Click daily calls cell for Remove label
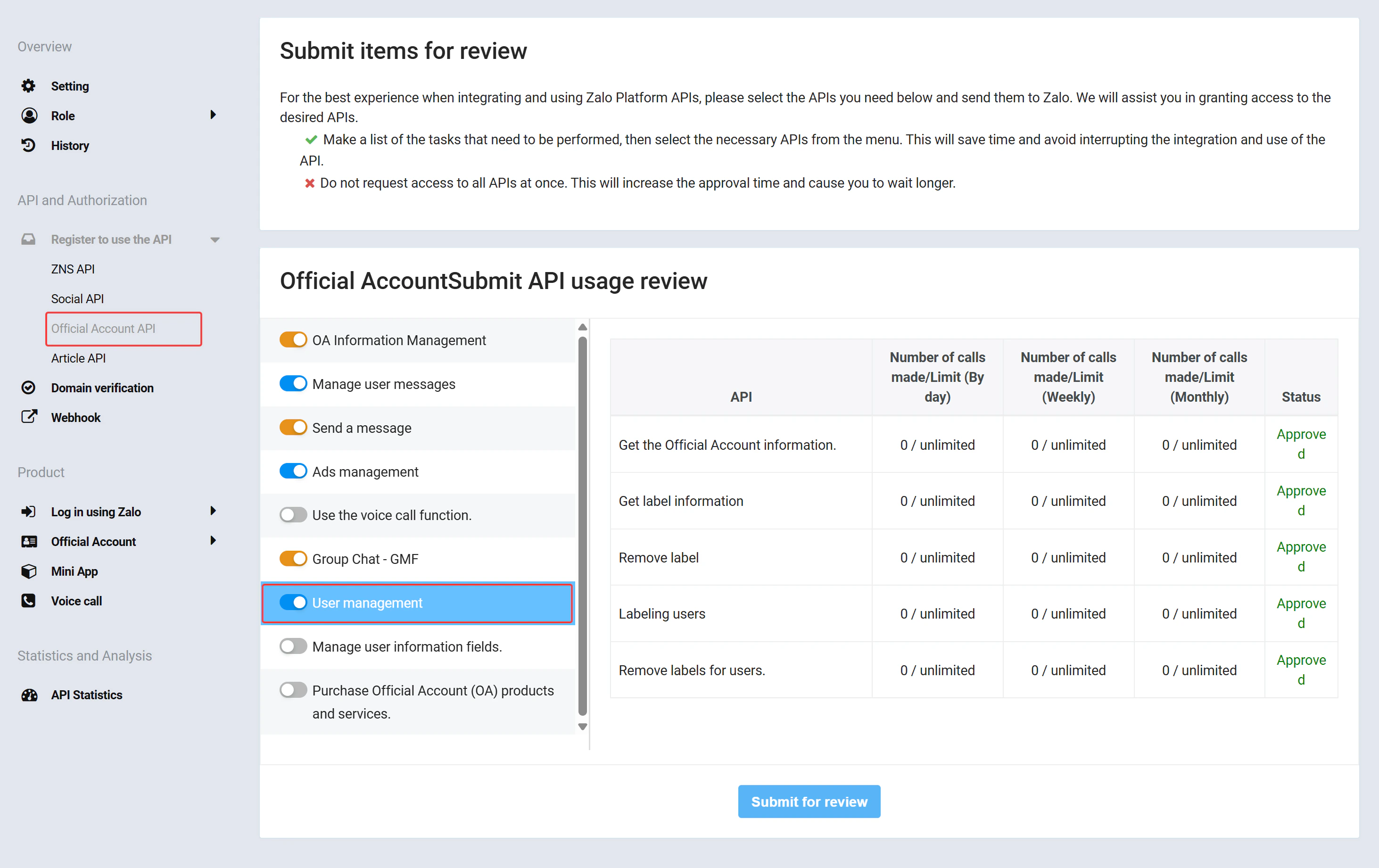Screen dimensions: 1379x868 click(x=937, y=557)
